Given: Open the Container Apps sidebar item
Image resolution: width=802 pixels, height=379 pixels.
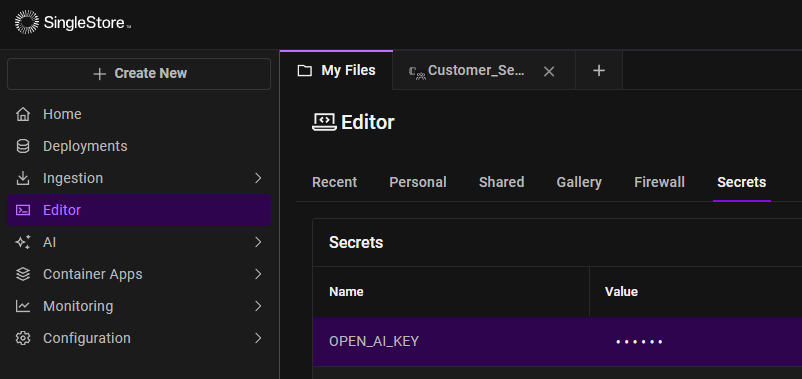Looking at the screenshot, I should coord(139,274).
